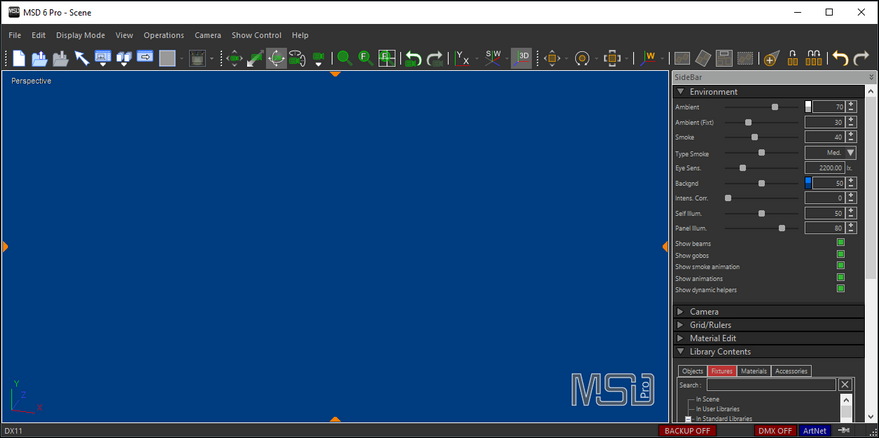879x438 pixels.
Task: Open the File menu
Action: pos(15,35)
